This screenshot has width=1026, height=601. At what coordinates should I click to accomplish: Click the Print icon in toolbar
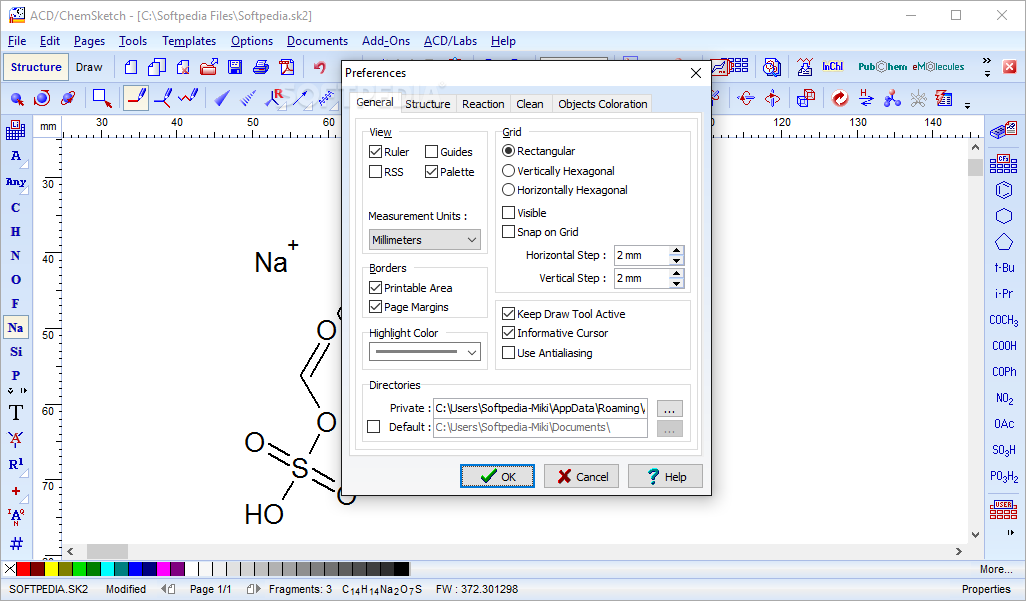pyautogui.click(x=260, y=67)
